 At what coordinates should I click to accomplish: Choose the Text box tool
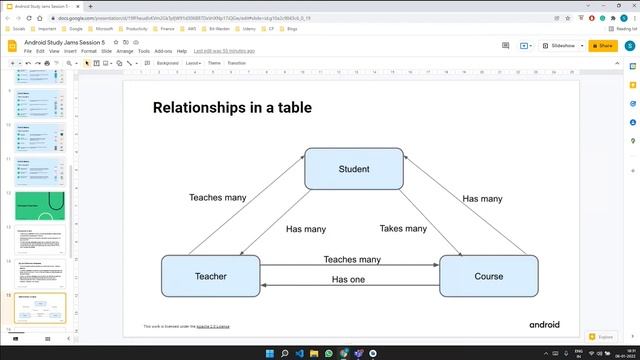tap(96, 63)
